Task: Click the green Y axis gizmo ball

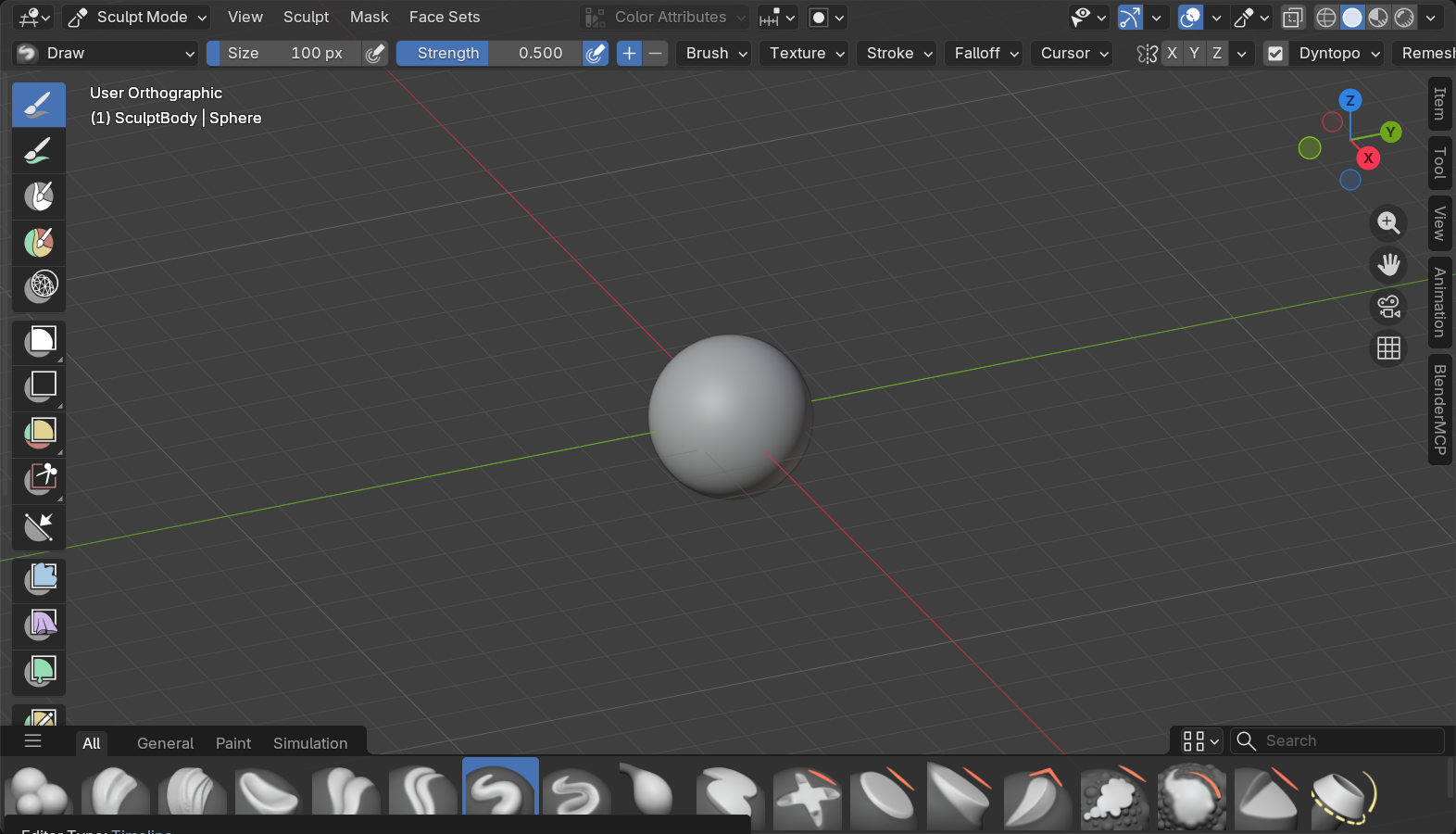Action: [x=1390, y=133]
